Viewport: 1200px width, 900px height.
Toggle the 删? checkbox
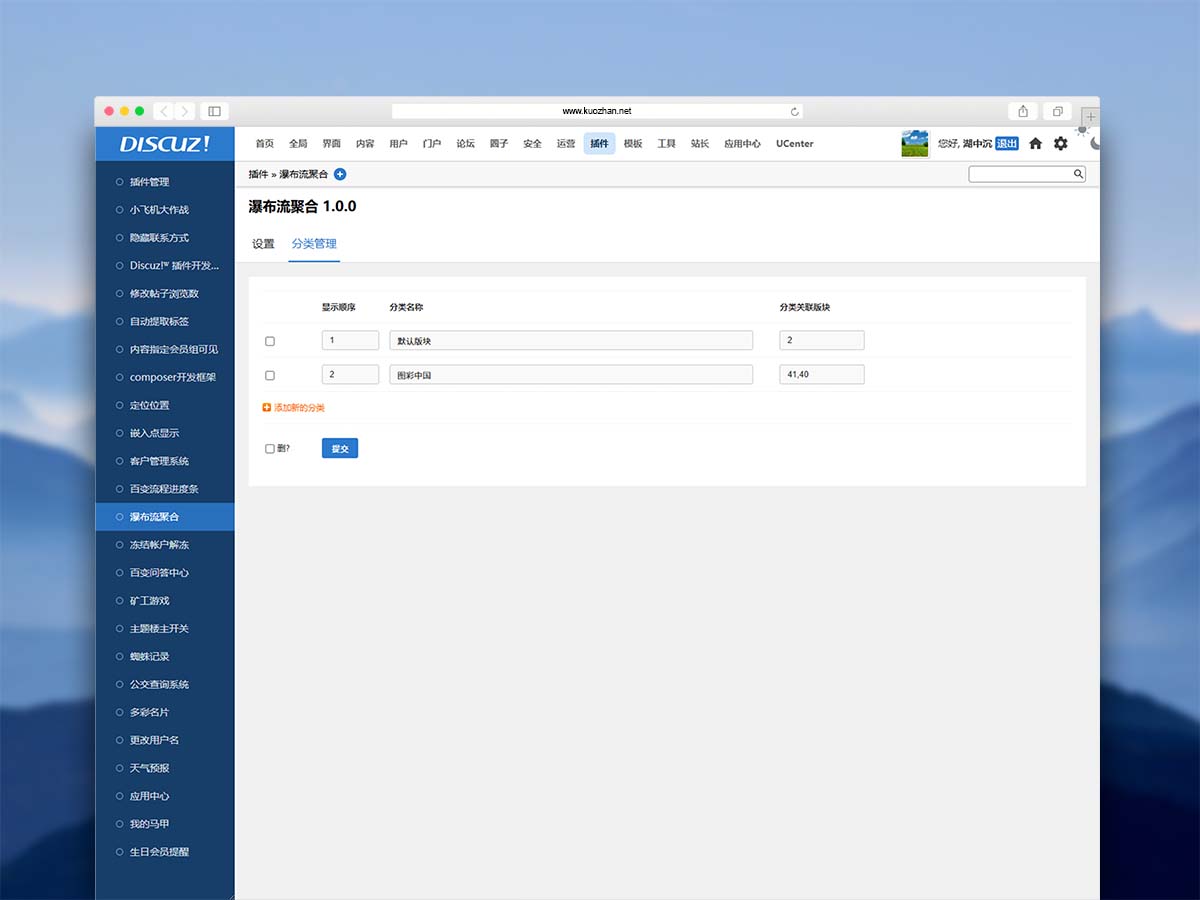270,449
